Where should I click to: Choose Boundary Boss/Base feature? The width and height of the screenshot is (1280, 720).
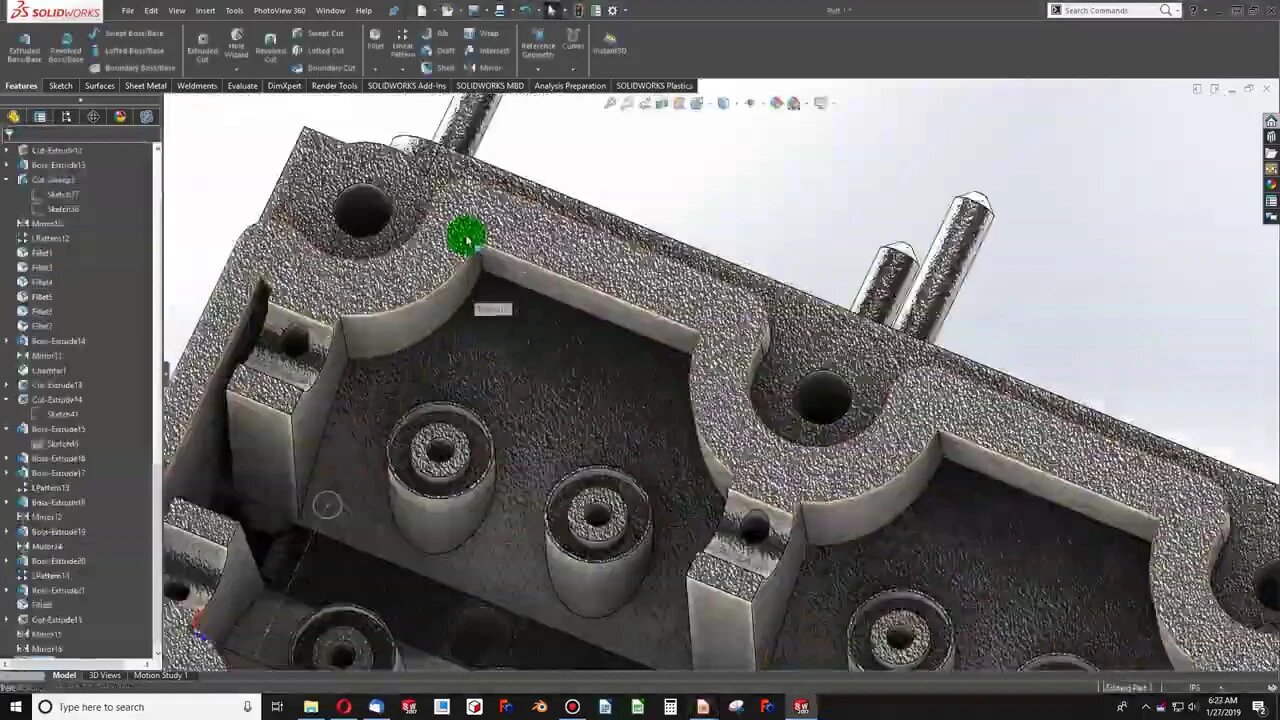(132, 68)
